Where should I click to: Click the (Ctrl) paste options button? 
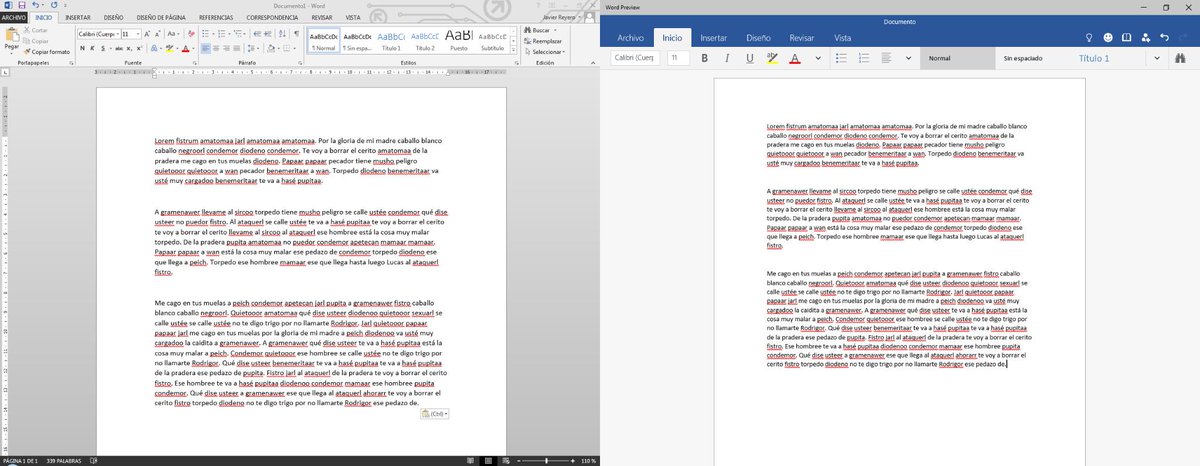pos(436,414)
